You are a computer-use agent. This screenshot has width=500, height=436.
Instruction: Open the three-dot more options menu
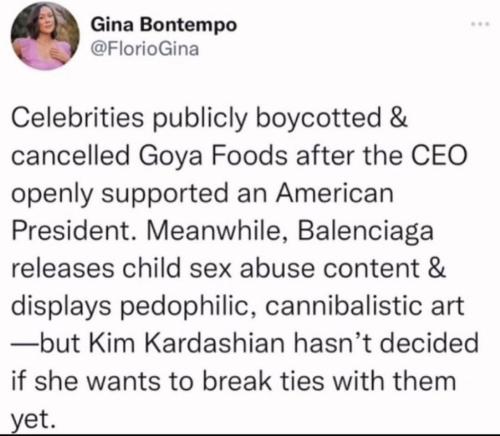481,24
